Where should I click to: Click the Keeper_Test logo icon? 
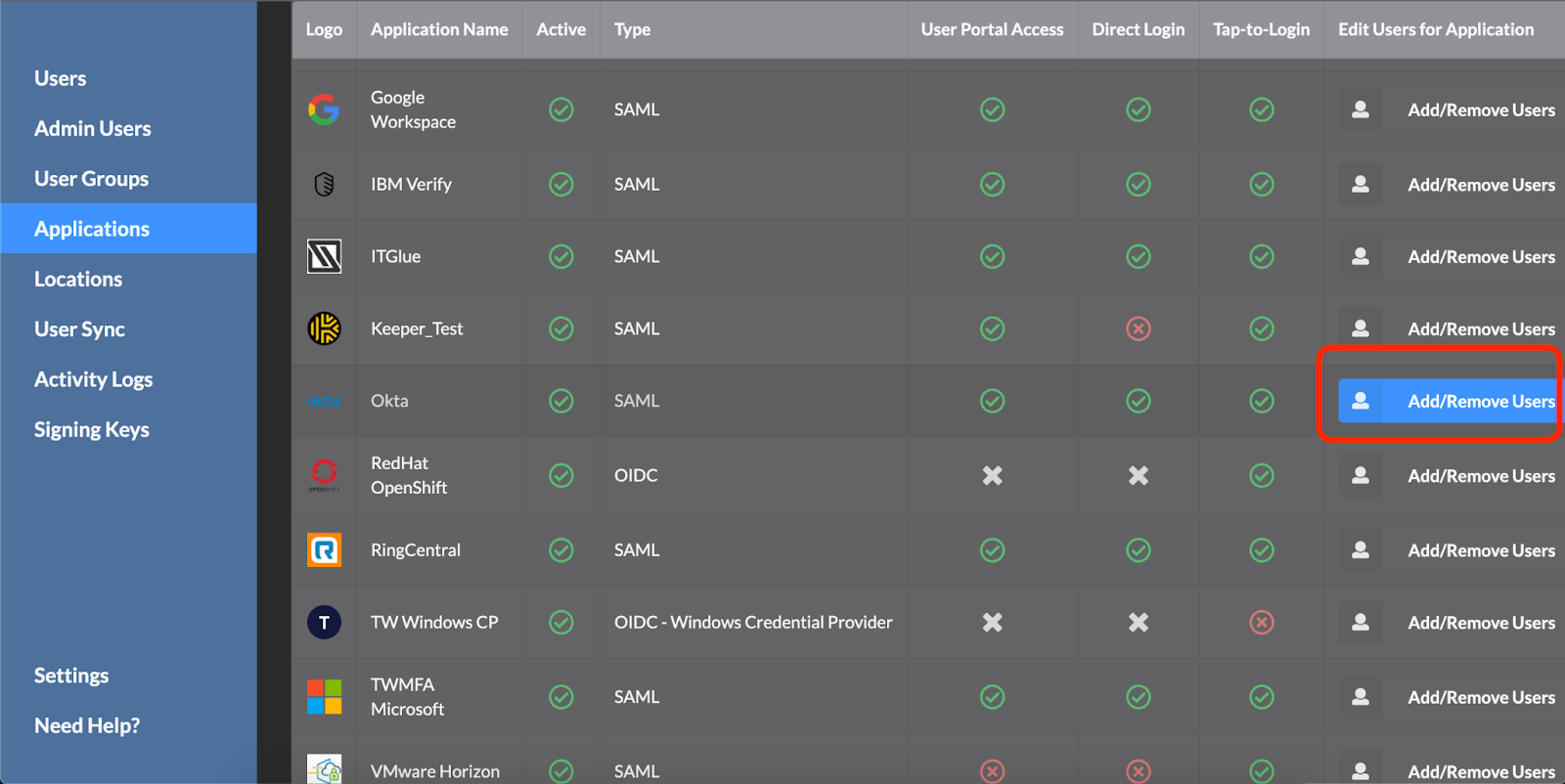(324, 328)
